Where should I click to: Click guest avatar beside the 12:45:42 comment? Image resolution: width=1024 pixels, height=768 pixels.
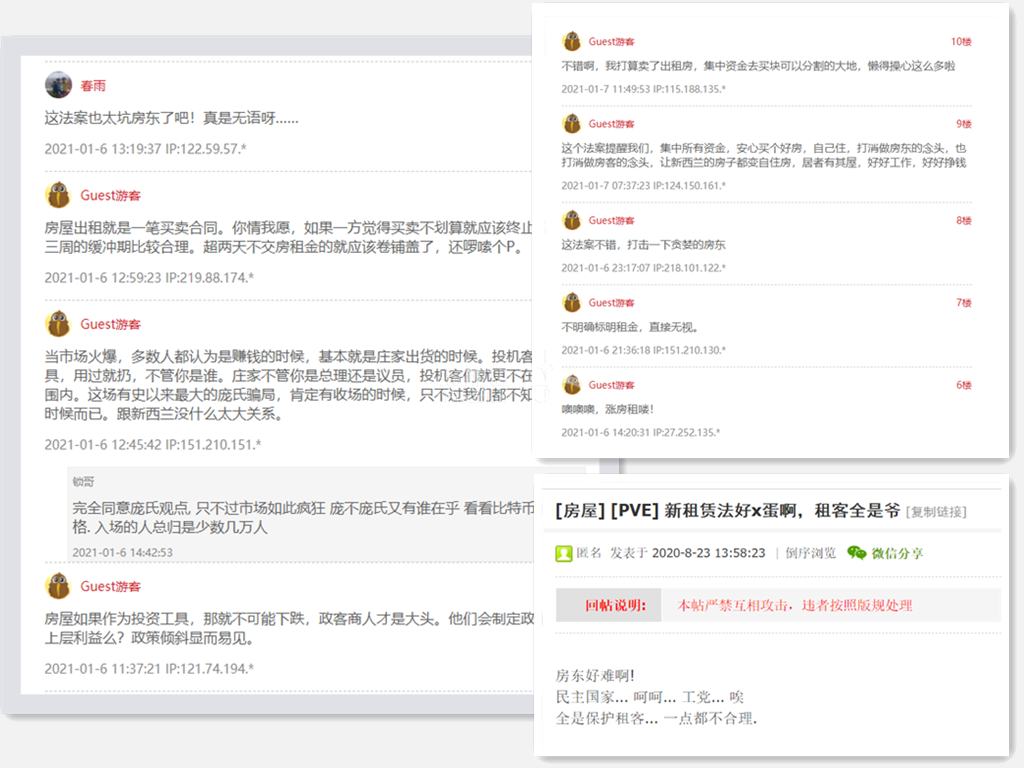(58, 324)
